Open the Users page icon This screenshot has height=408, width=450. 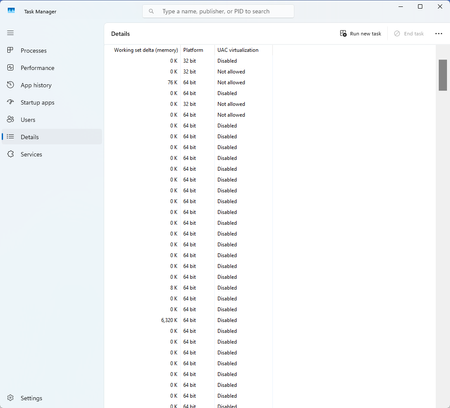[10, 119]
